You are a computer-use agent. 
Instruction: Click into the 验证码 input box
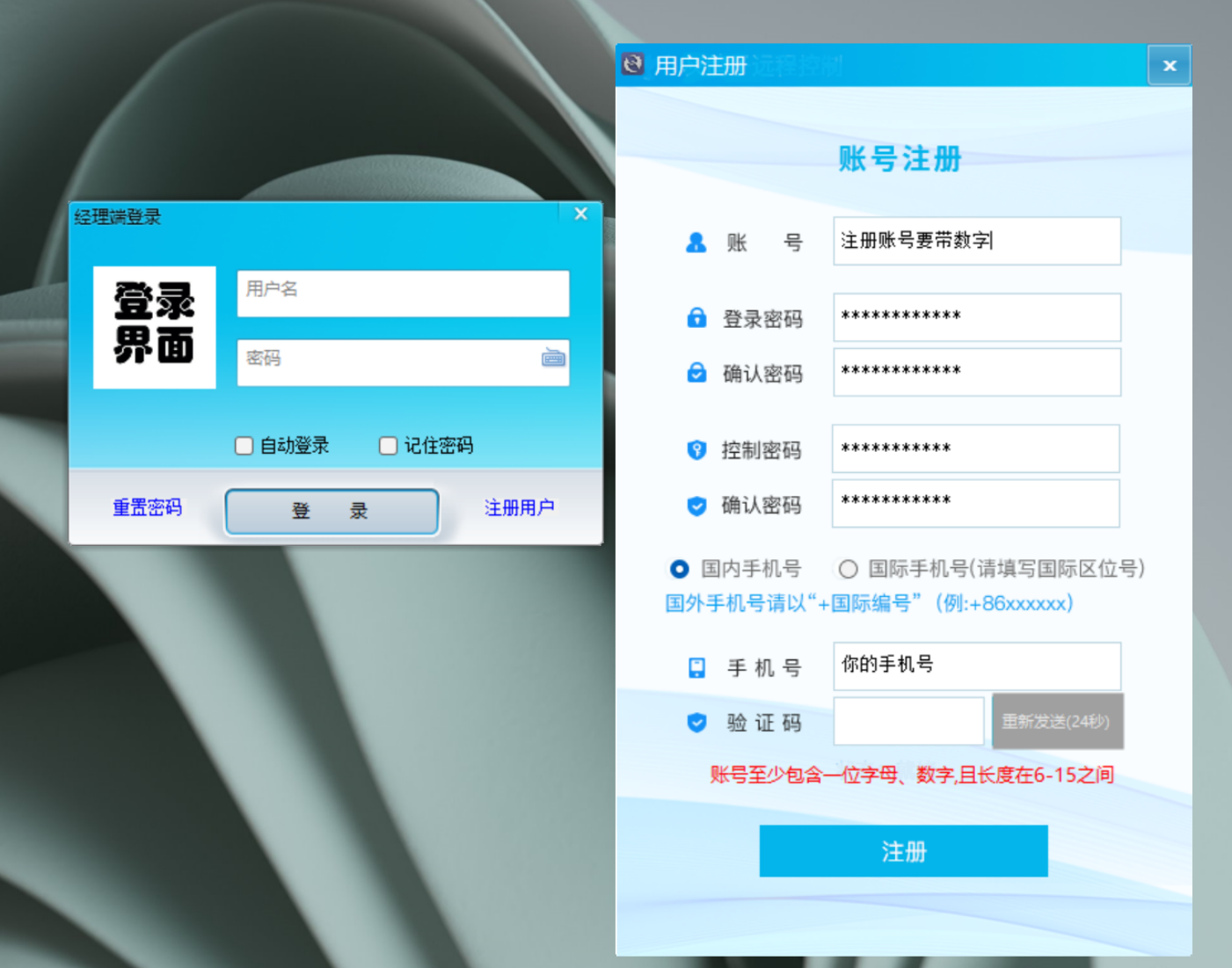908,722
